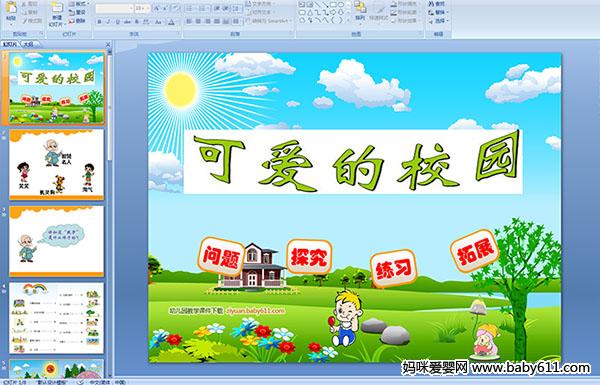The width and height of the screenshot is (600, 385).
Task: Click the 问题 button on the slide
Action: tap(221, 256)
